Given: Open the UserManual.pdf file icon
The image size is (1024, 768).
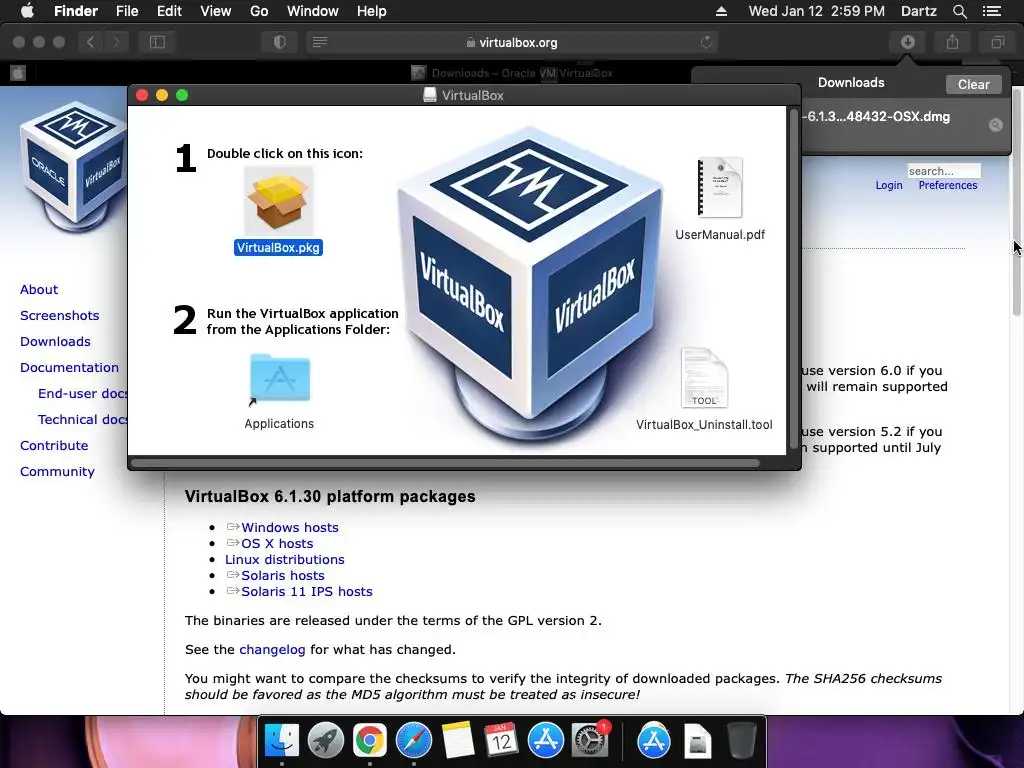Looking at the screenshot, I should (720, 187).
